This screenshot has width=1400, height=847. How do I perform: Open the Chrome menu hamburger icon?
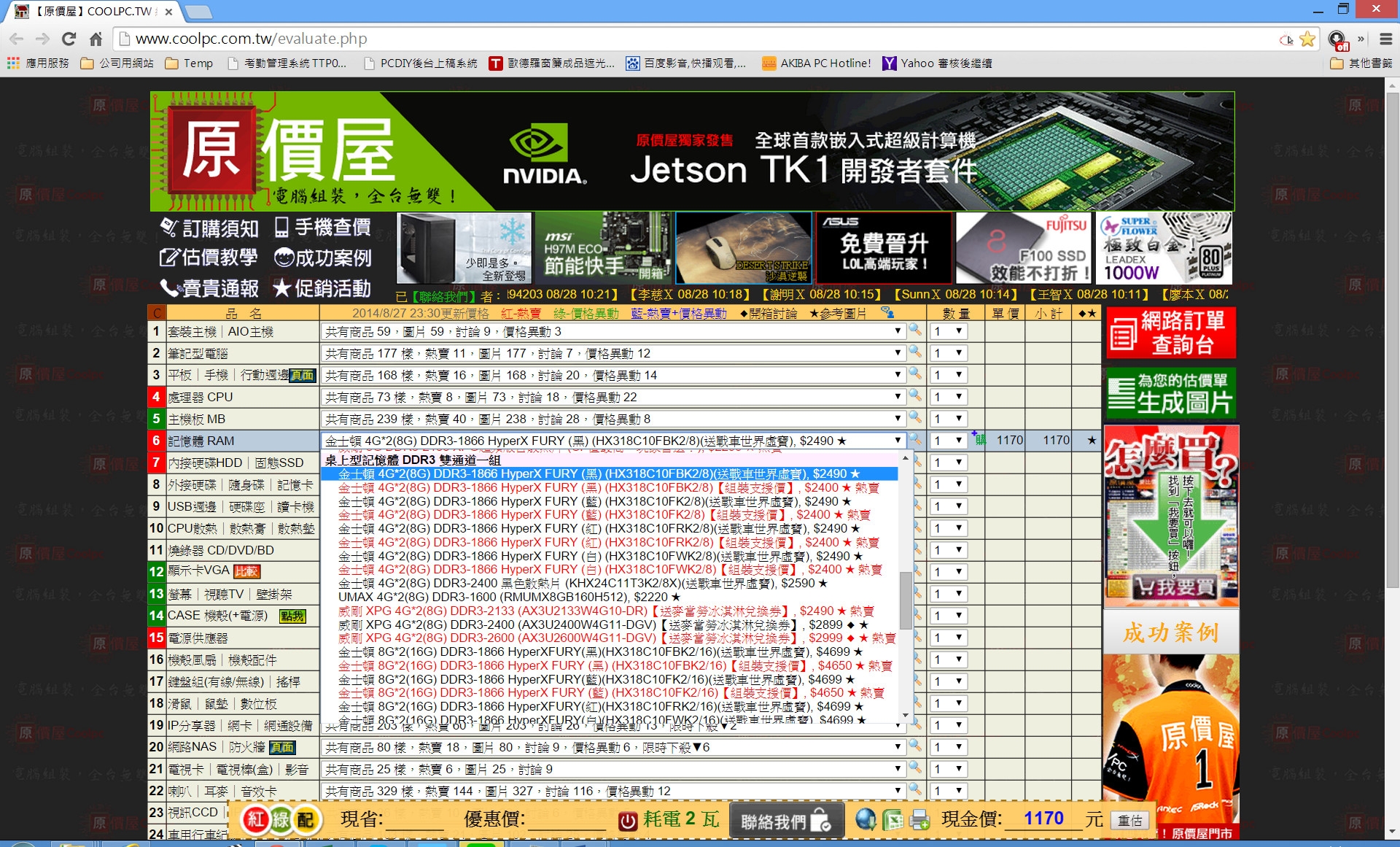click(x=1385, y=39)
